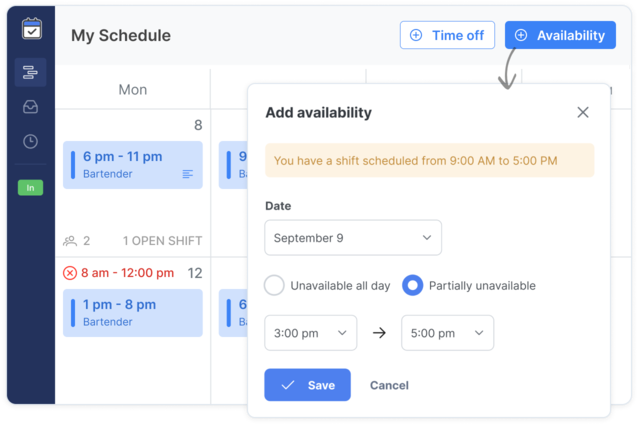Open the time clock sidebar icon
This screenshot has width=638, height=425.
[x=30, y=141]
